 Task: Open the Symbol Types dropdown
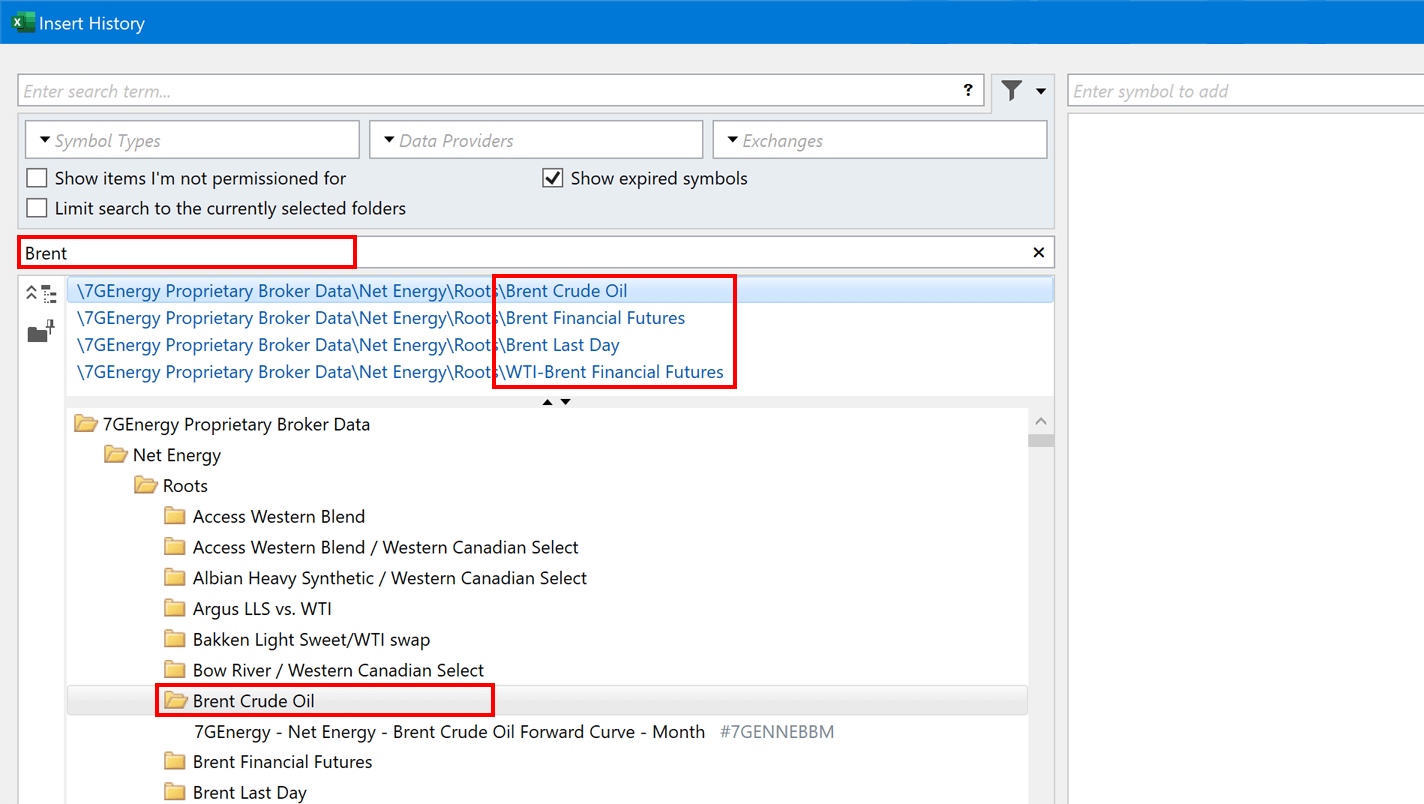point(192,140)
